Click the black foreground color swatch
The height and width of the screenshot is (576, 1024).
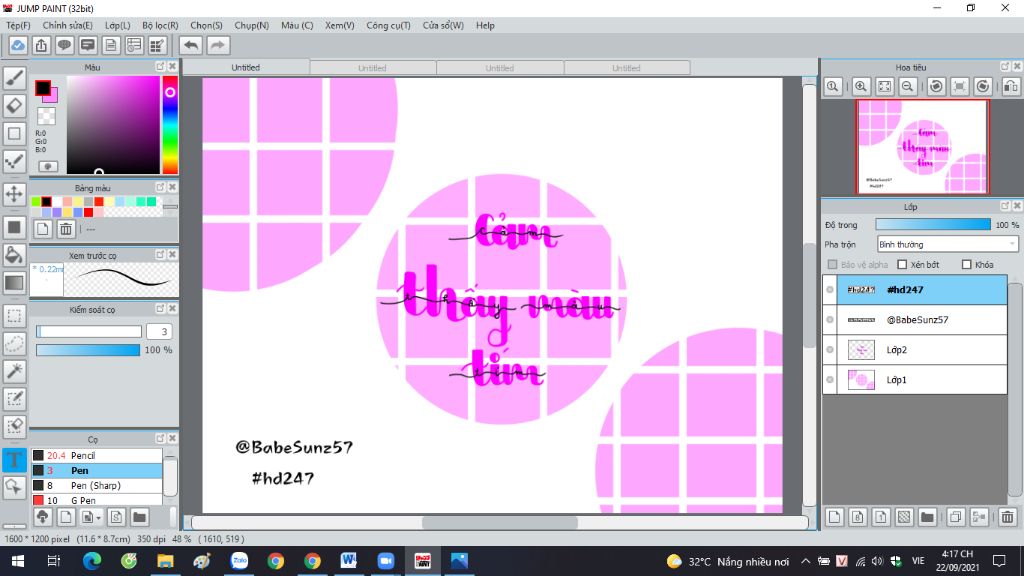click(42, 88)
